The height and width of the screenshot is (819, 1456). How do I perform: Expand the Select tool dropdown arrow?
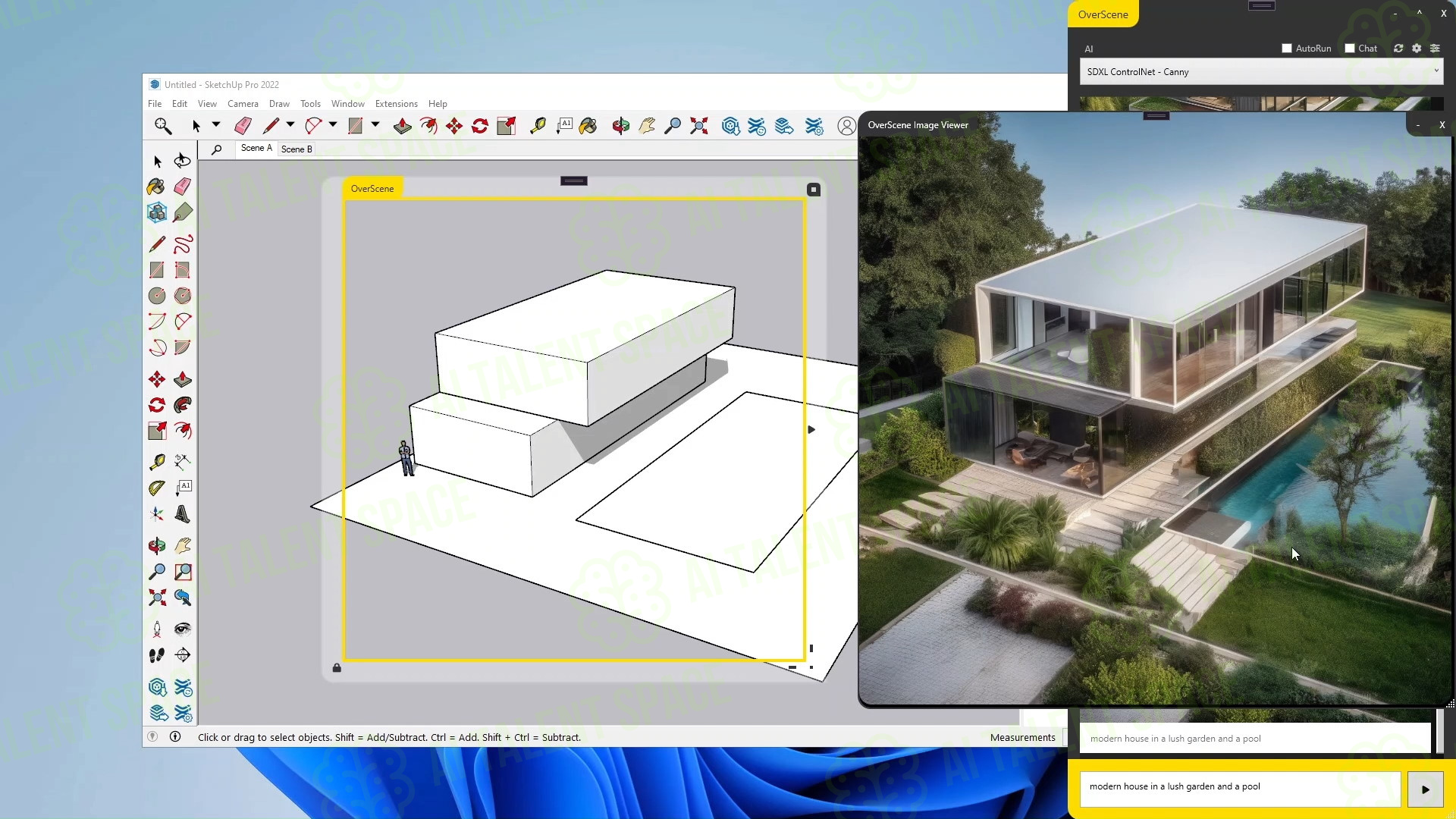[216, 125]
